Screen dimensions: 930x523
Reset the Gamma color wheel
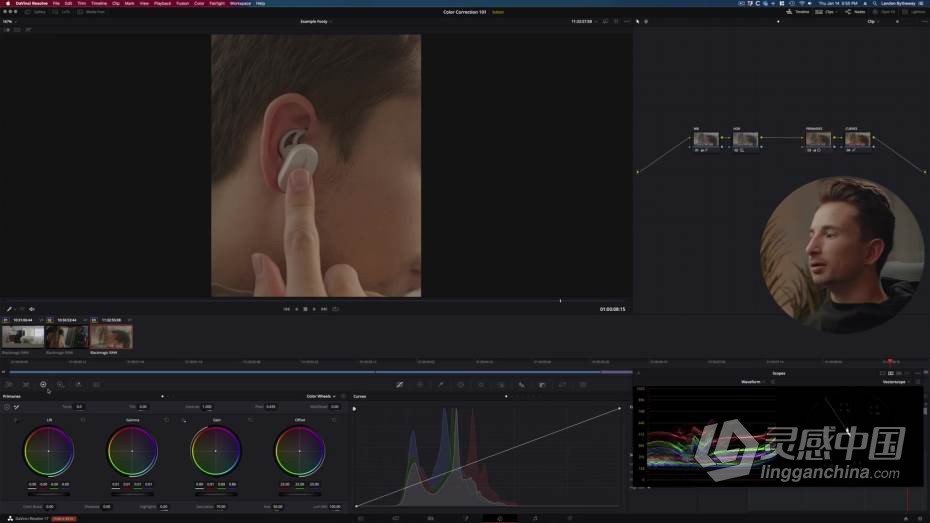(167, 420)
